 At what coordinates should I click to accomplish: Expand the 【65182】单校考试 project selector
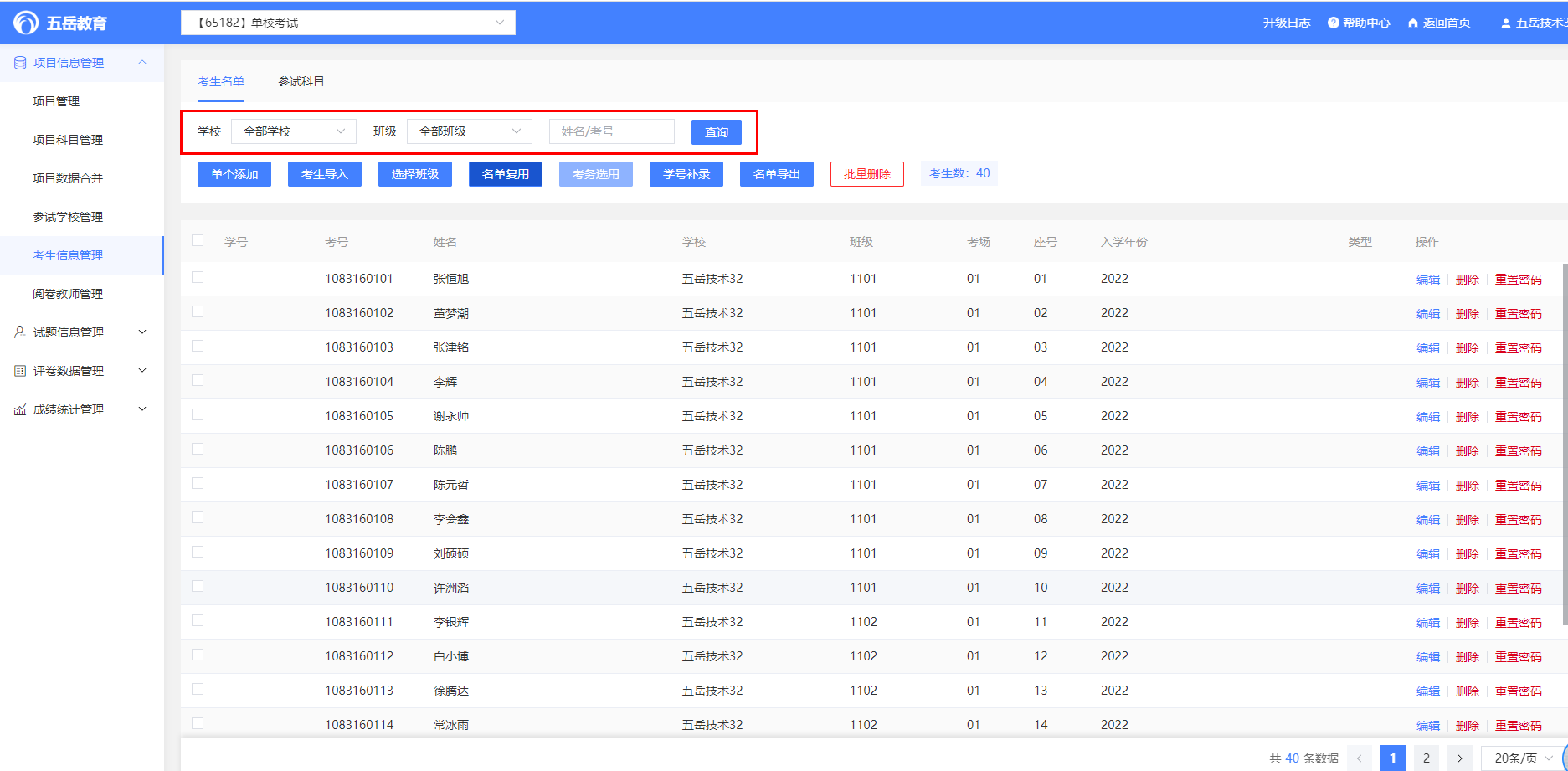click(x=347, y=23)
